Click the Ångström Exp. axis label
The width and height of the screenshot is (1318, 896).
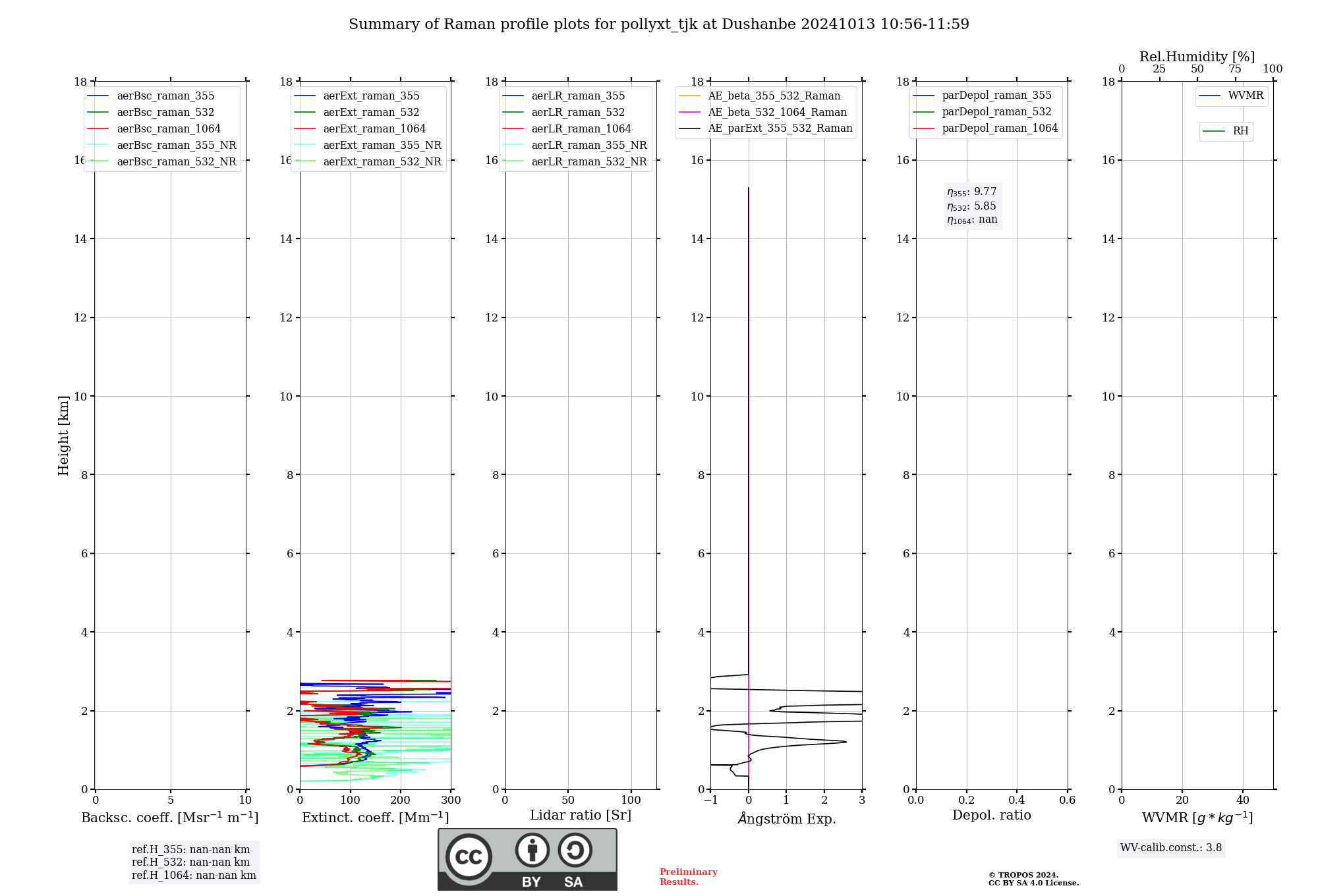787,818
